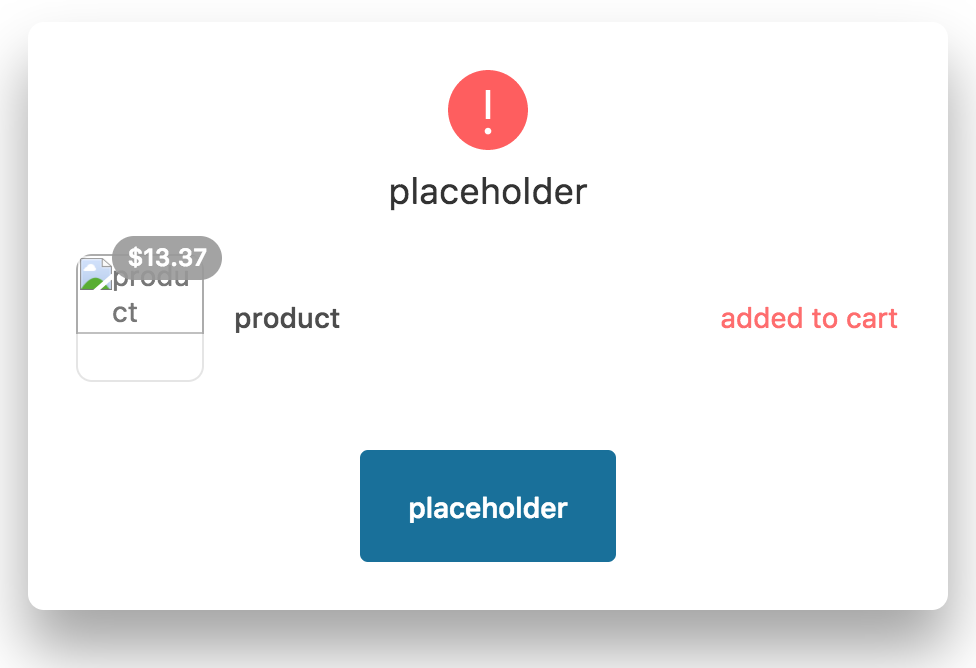Viewport: 976px width, 668px height.
Task: Select the $13.37 price badge
Action: click(167, 257)
